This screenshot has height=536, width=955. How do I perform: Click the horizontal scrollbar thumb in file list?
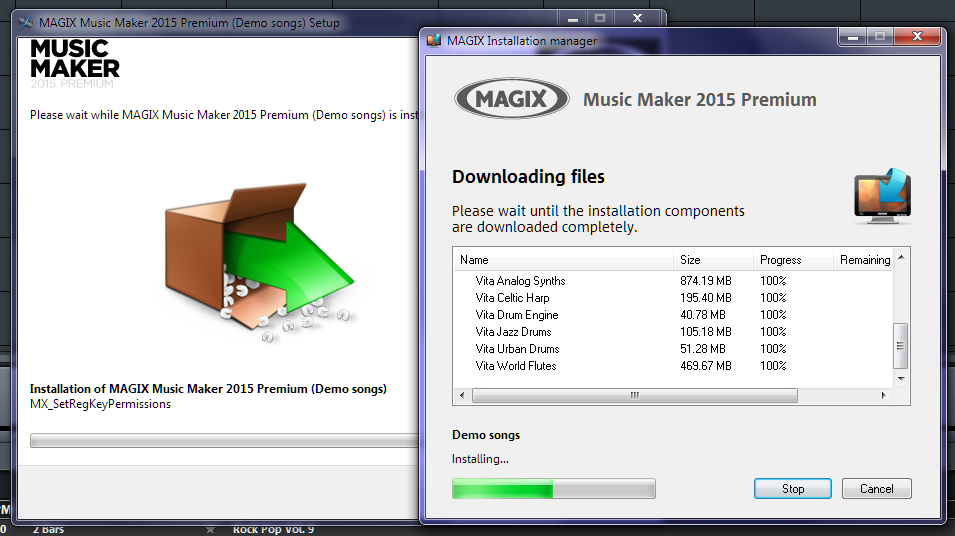pyautogui.click(x=635, y=395)
